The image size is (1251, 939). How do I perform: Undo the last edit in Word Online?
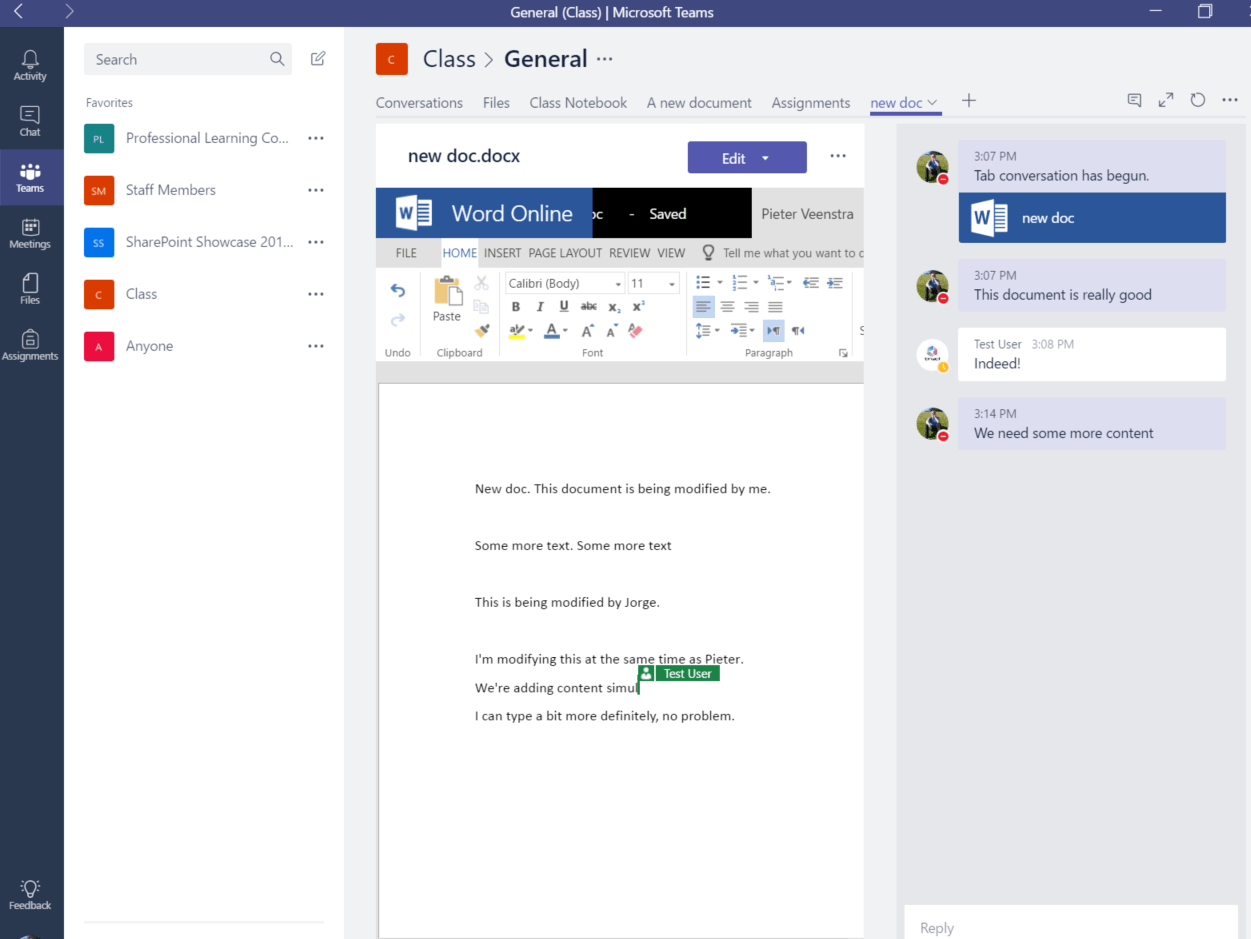pos(398,291)
